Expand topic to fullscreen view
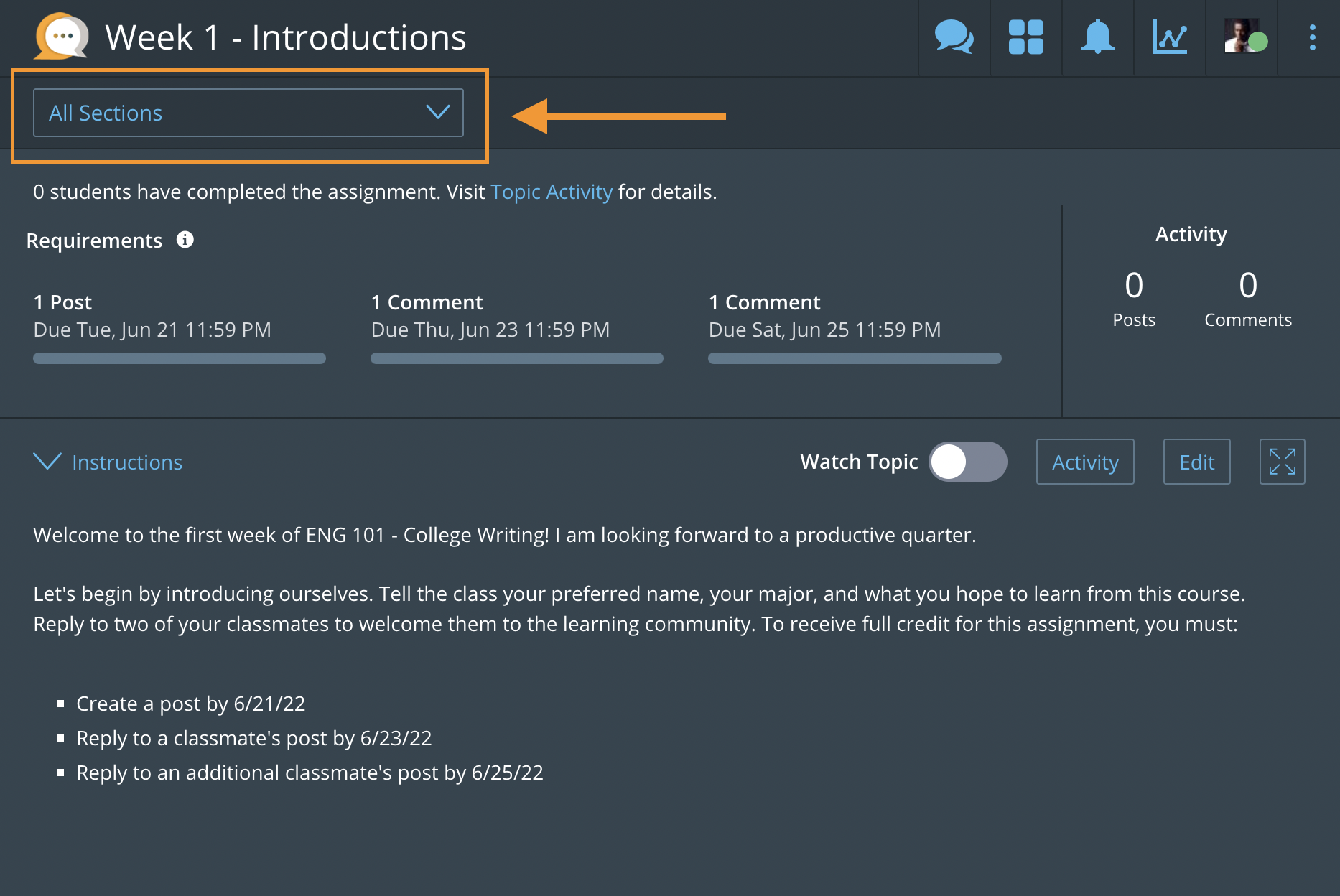The image size is (1340, 896). tap(1282, 462)
